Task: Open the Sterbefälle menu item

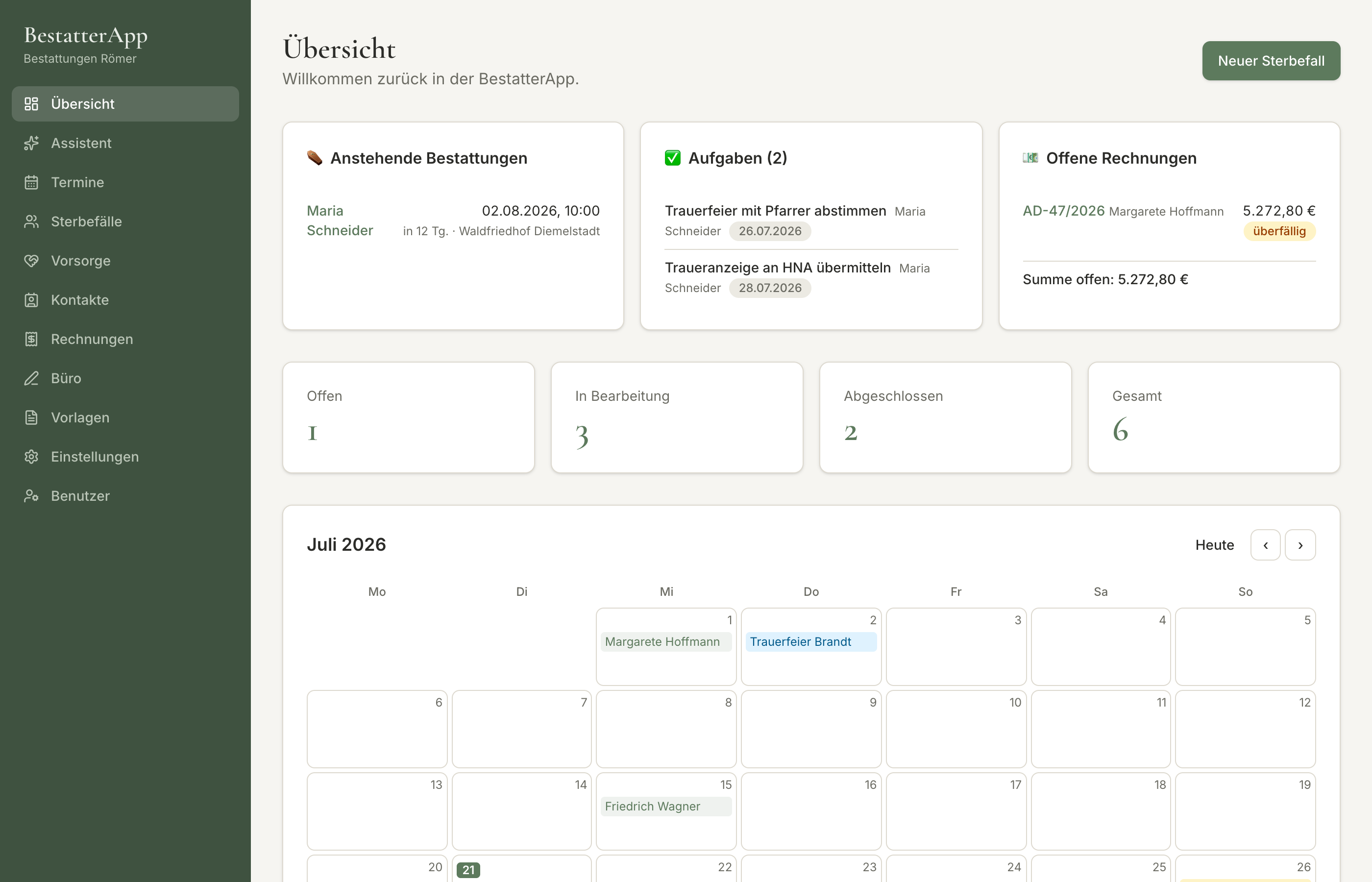Action: (x=125, y=221)
